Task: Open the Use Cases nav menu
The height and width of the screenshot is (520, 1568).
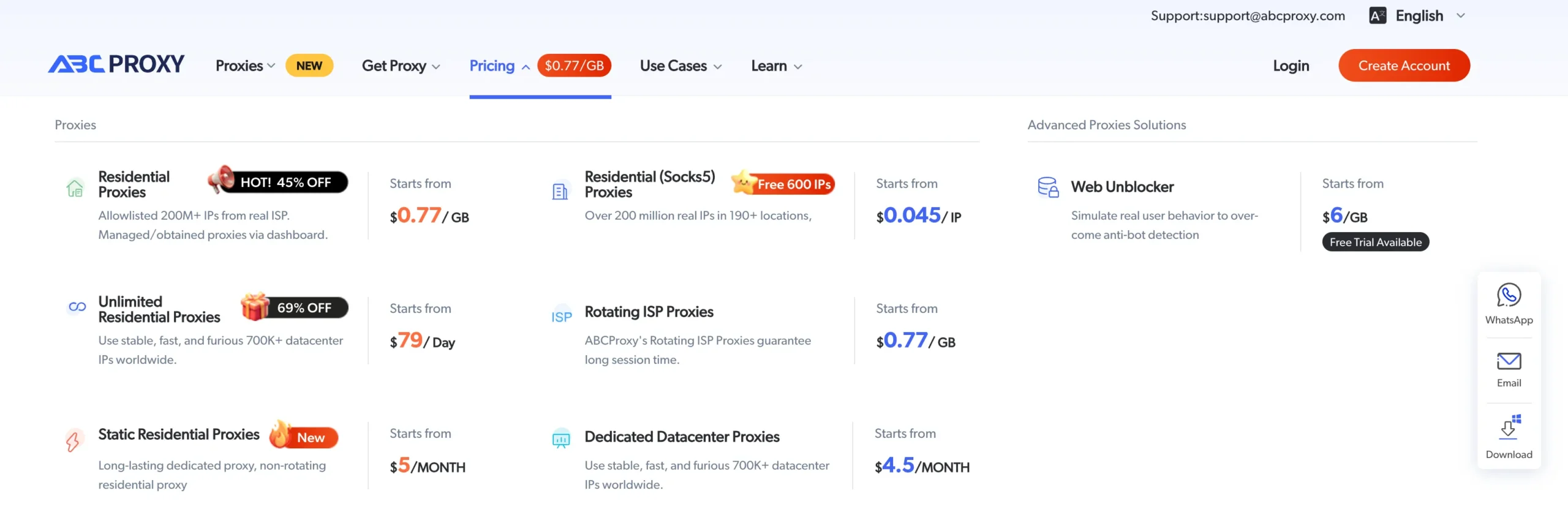Action: point(673,66)
